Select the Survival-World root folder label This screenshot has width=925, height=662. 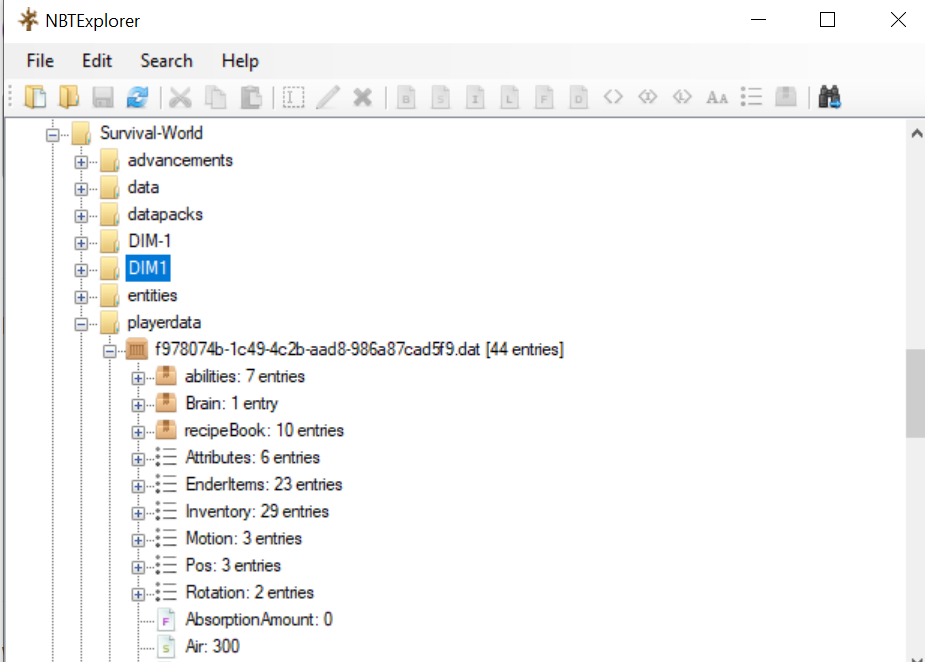coord(151,133)
